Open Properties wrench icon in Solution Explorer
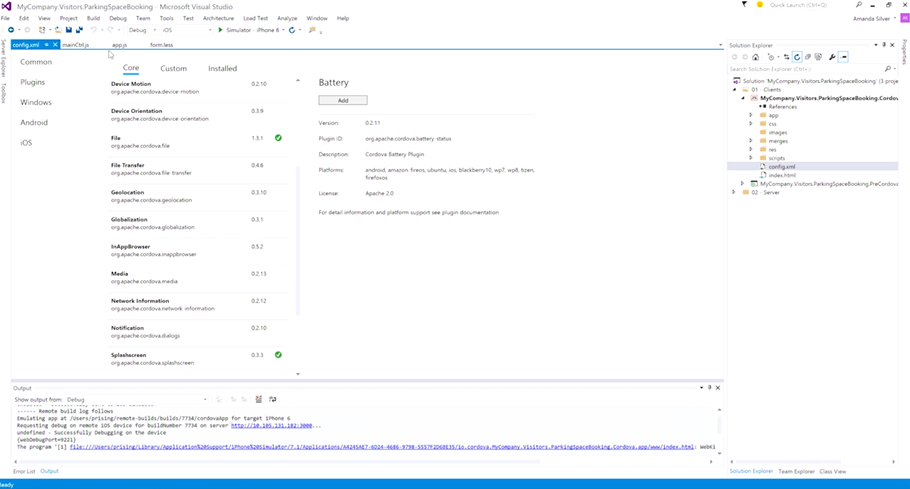This screenshot has height=489, width=910. [x=832, y=57]
